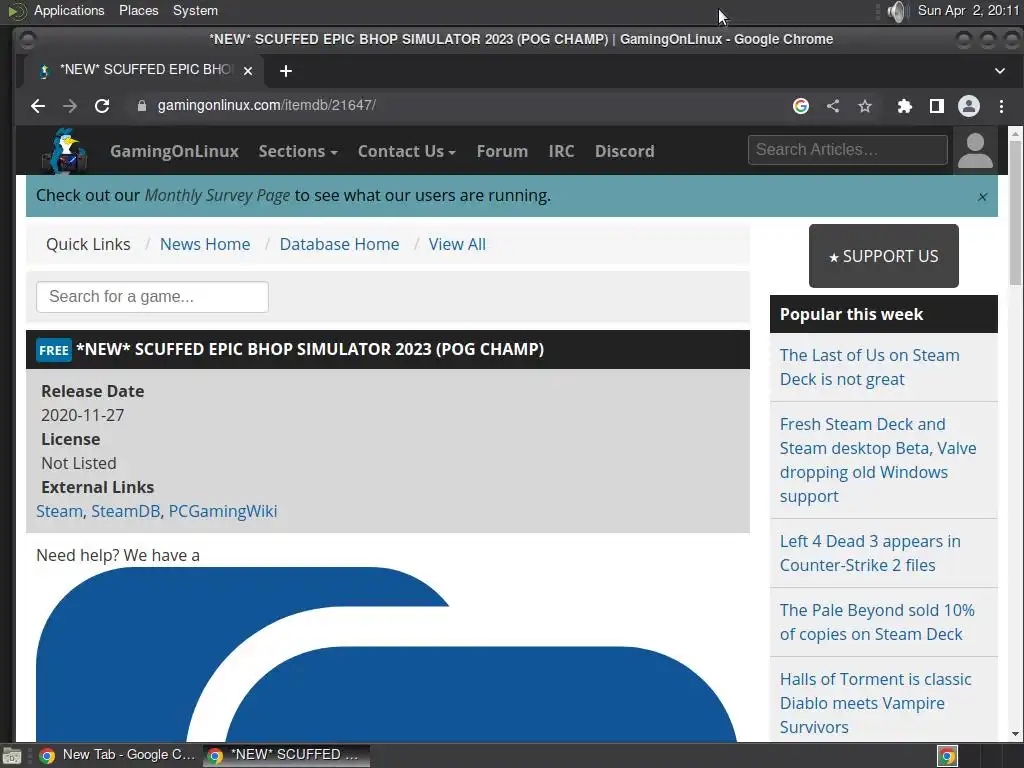The height and width of the screenshot is (768, 1024).
Task: Open the Discord nav link
Action: click(x=624, y=151)
